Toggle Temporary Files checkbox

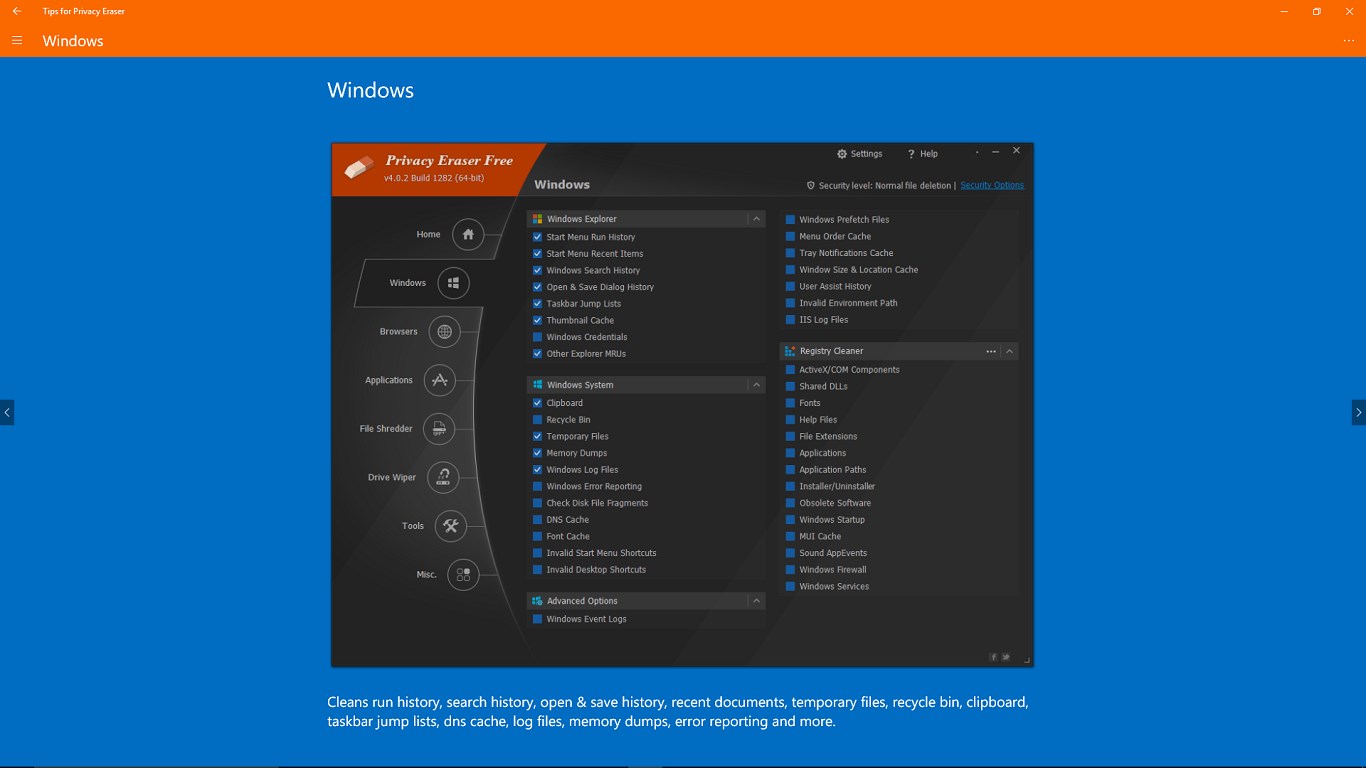click(x=538, y=436)
